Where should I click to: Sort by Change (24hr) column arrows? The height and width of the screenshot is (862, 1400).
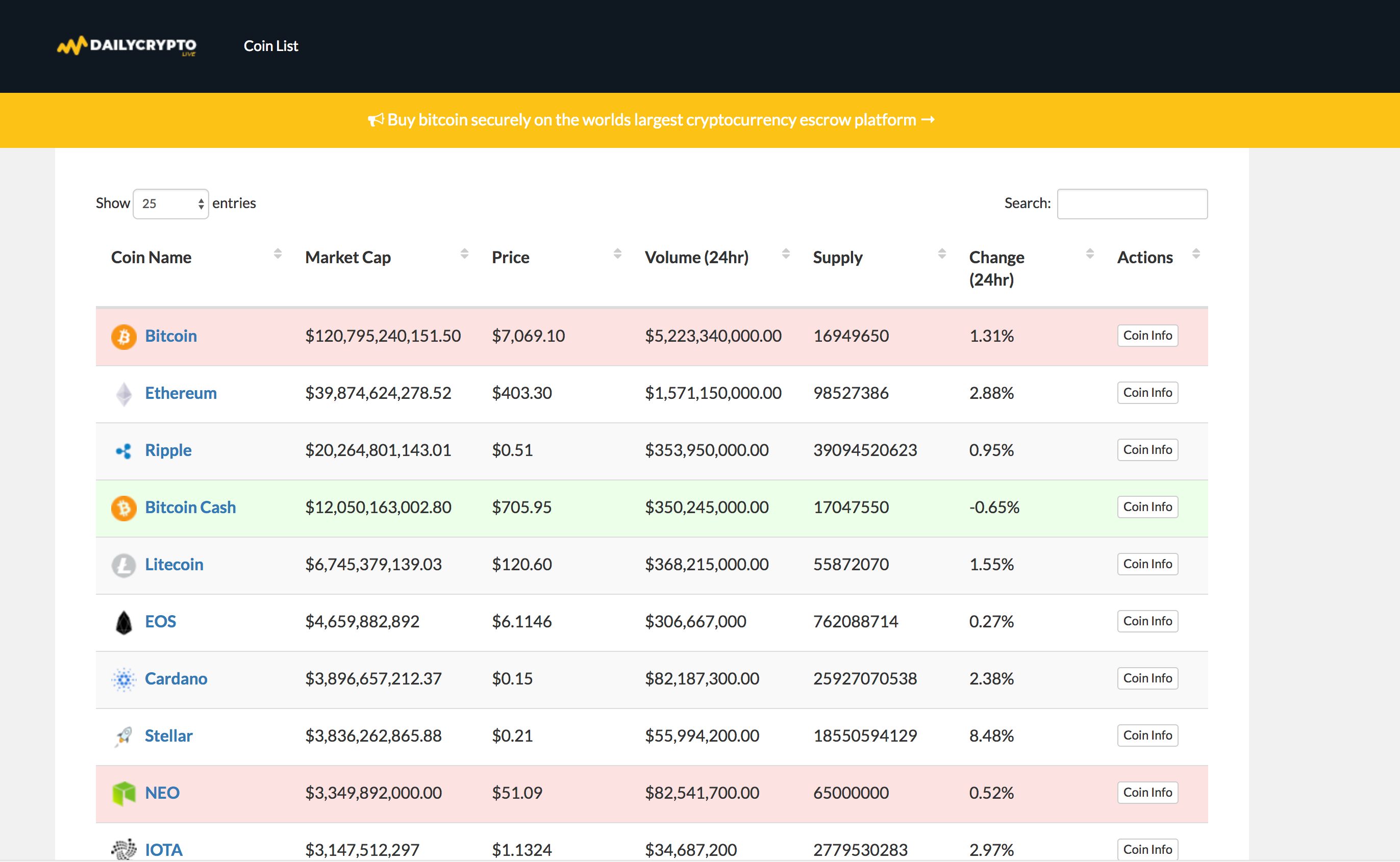[x=1090, y=253]
